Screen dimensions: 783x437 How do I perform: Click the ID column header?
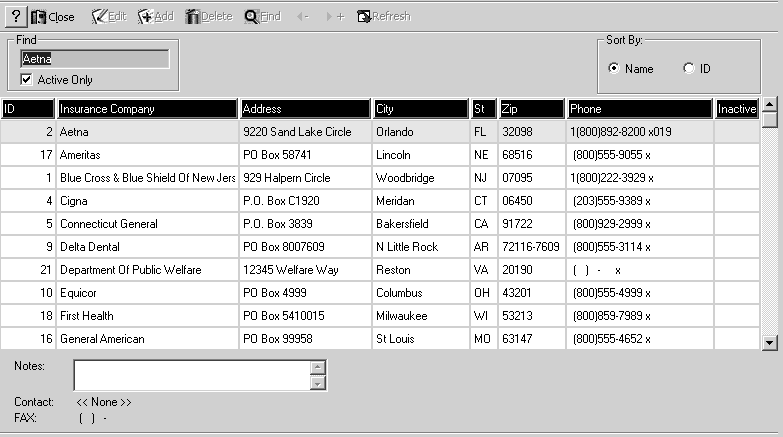tap(27, 109)
